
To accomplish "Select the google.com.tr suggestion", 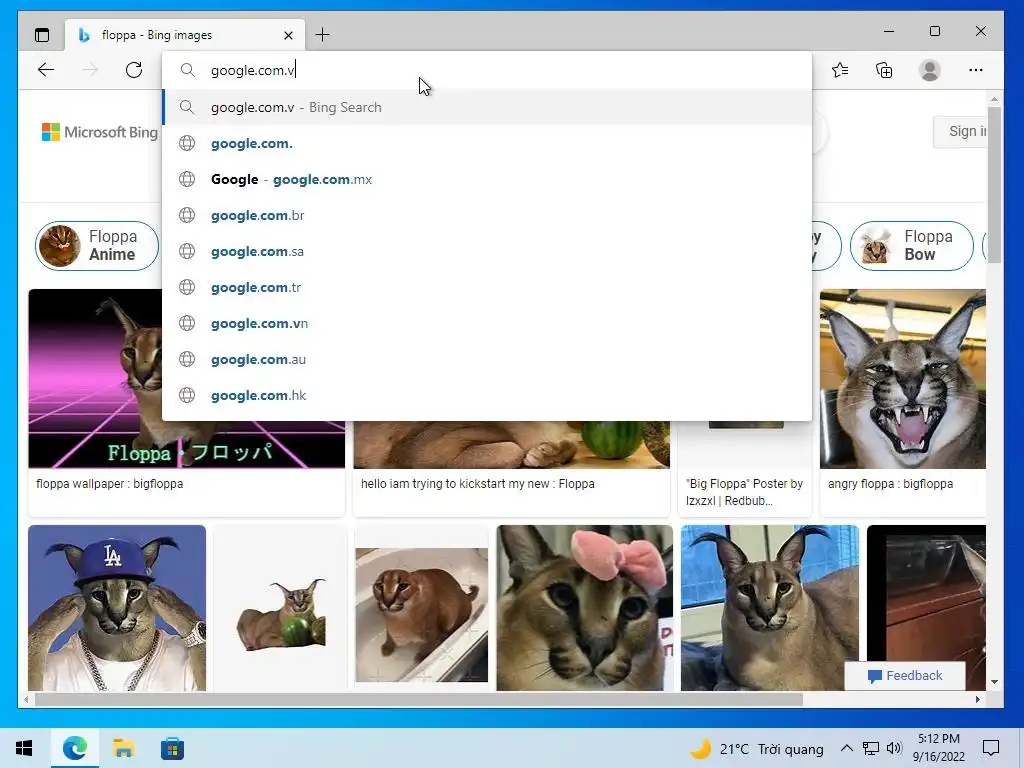I will pos(487,287).
